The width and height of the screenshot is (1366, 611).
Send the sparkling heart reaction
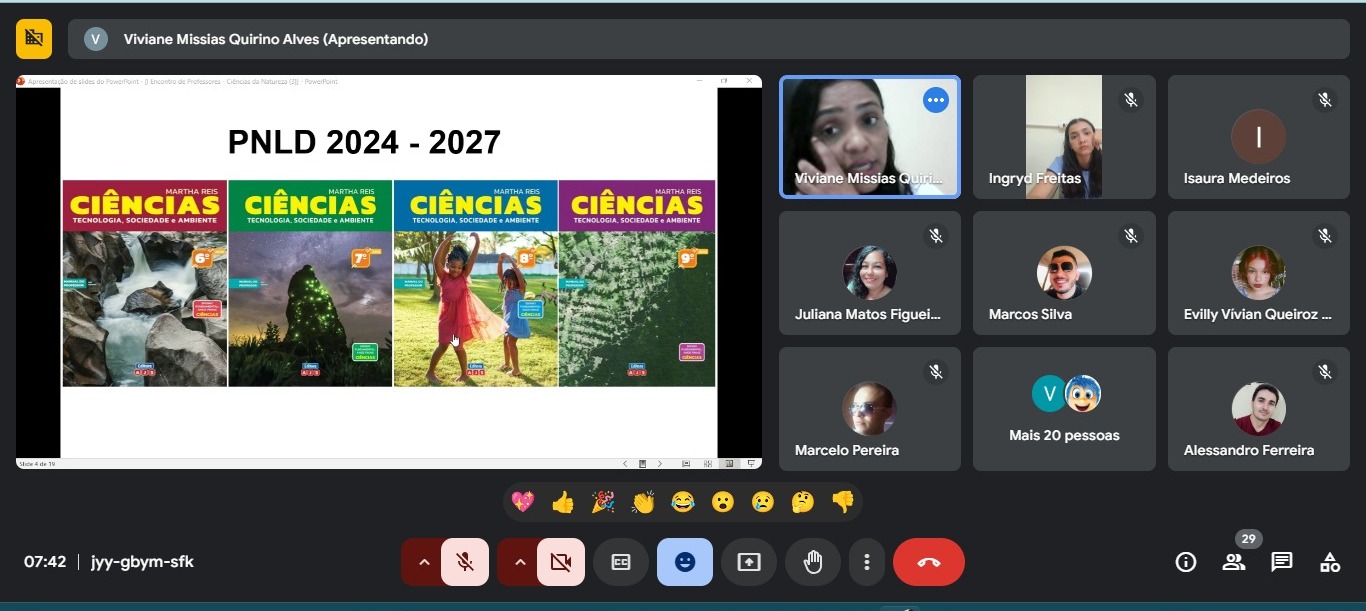[523, 502]
